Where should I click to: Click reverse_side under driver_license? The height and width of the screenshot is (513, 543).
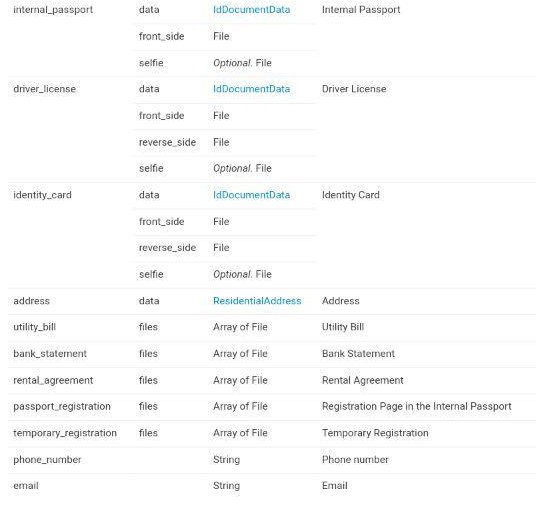[167, 142]
